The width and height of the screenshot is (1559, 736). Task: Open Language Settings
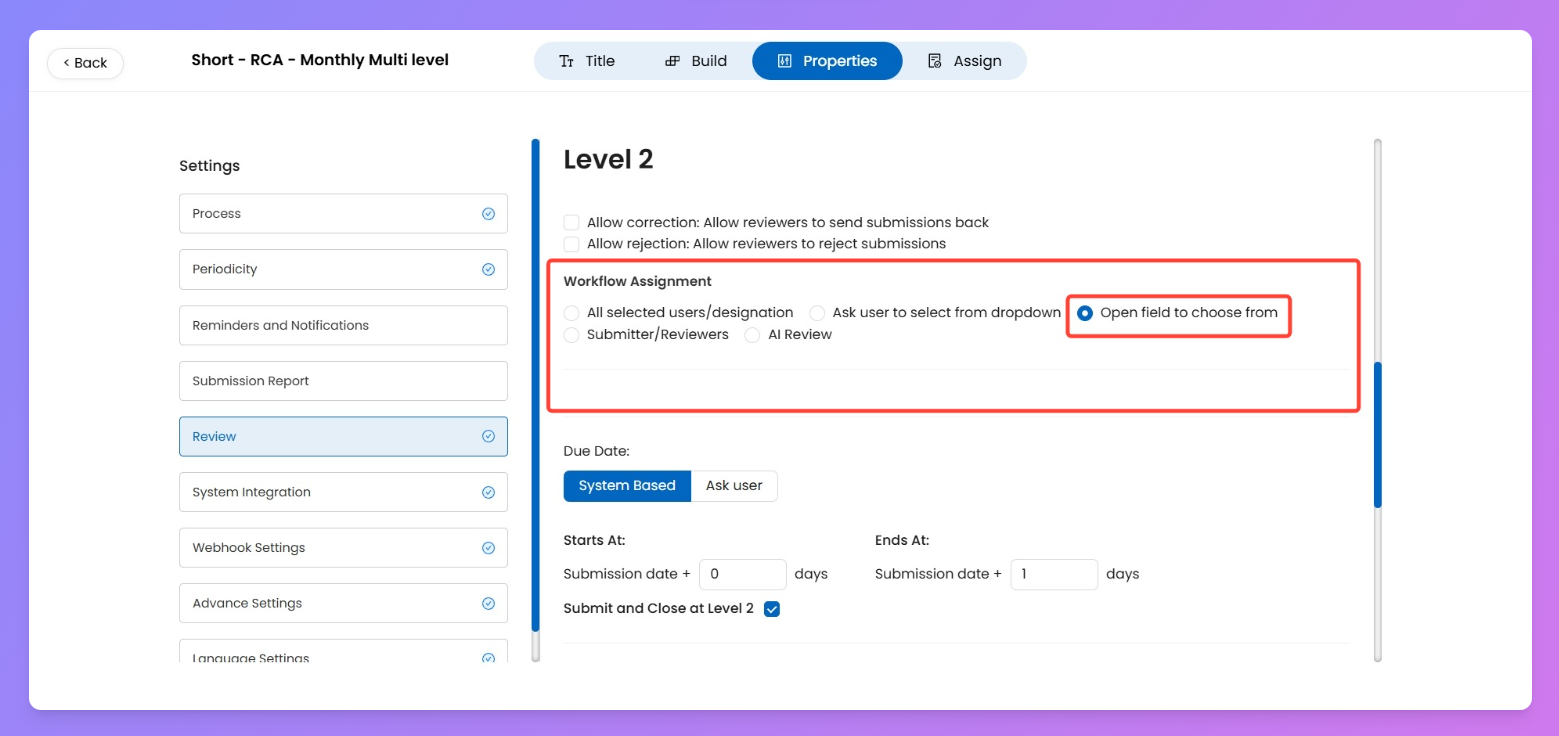(343, 651)
